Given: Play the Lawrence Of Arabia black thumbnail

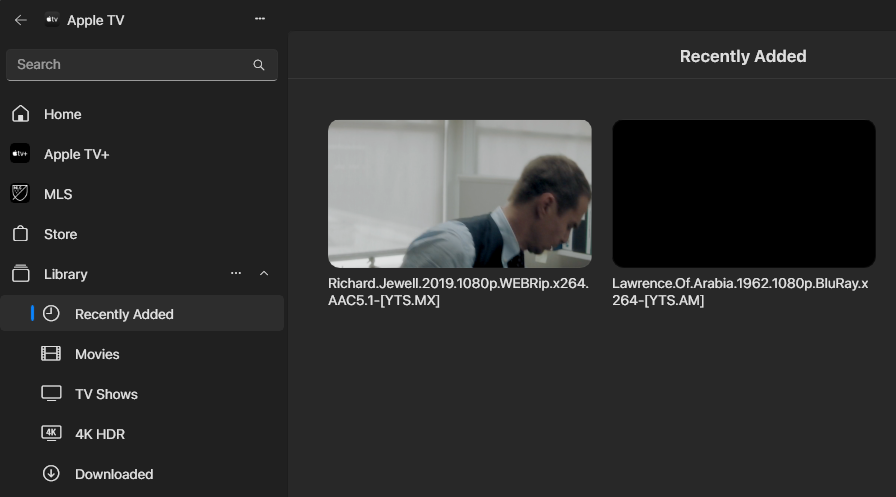Looking at the screenshot, I should [744, 194].
